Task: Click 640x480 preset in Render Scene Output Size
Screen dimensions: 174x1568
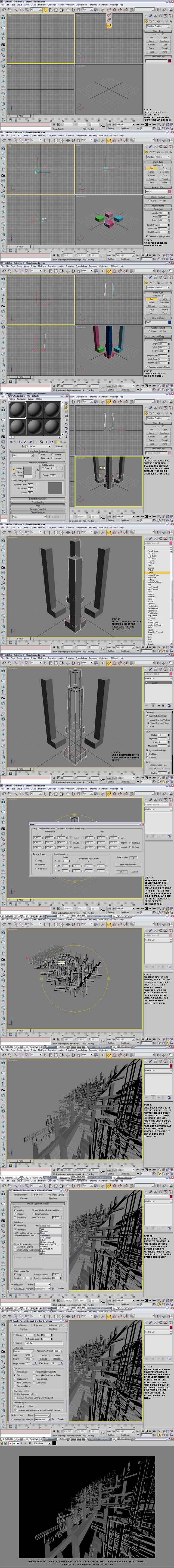Action: [44, 1359]
